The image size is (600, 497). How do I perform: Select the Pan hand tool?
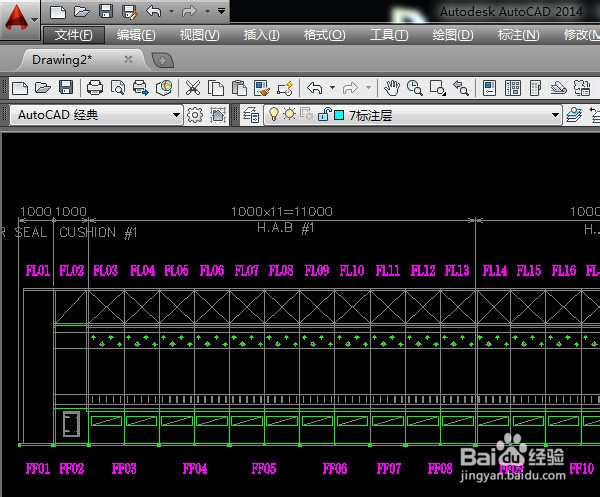[x=392, y=88]
